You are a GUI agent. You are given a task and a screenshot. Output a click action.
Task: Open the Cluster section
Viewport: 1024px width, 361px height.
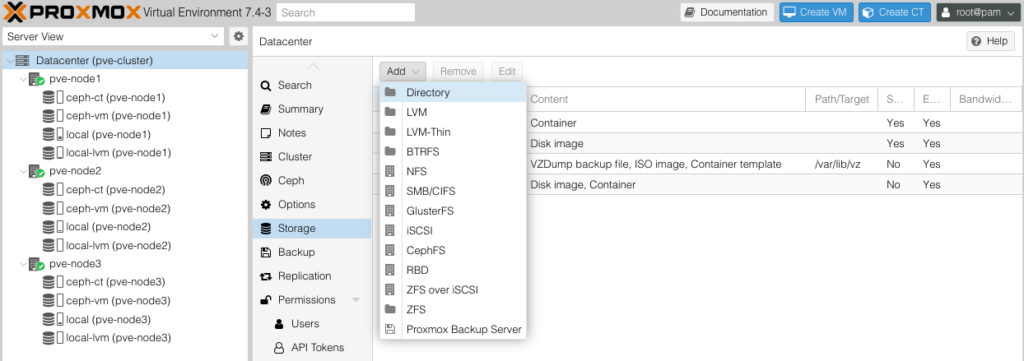coord(312,157)
